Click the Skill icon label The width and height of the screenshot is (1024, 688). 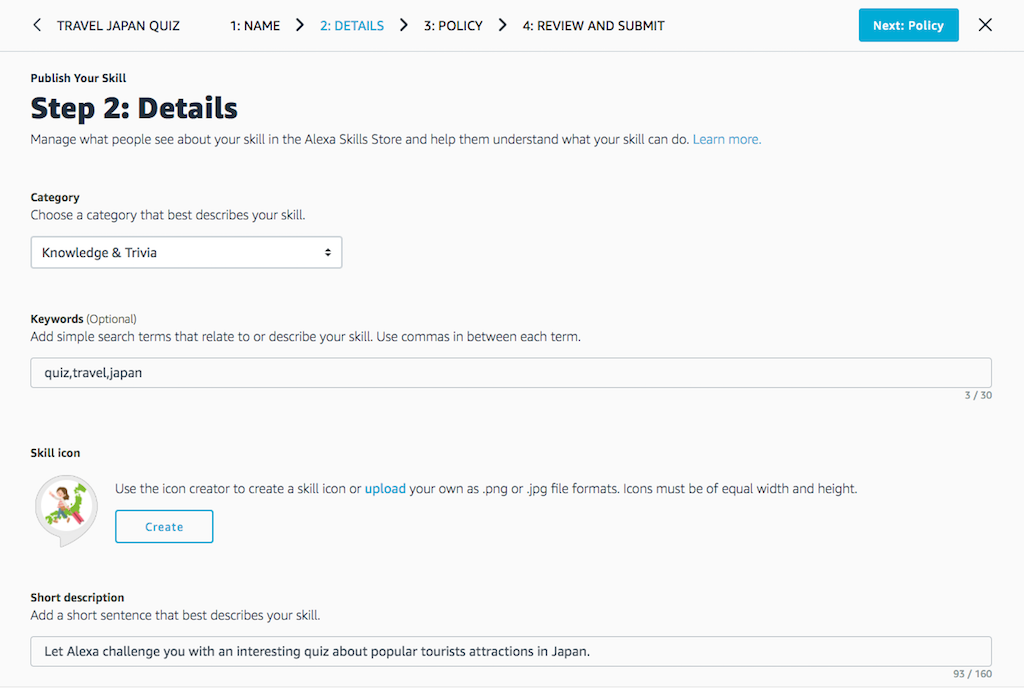[56, 452]
